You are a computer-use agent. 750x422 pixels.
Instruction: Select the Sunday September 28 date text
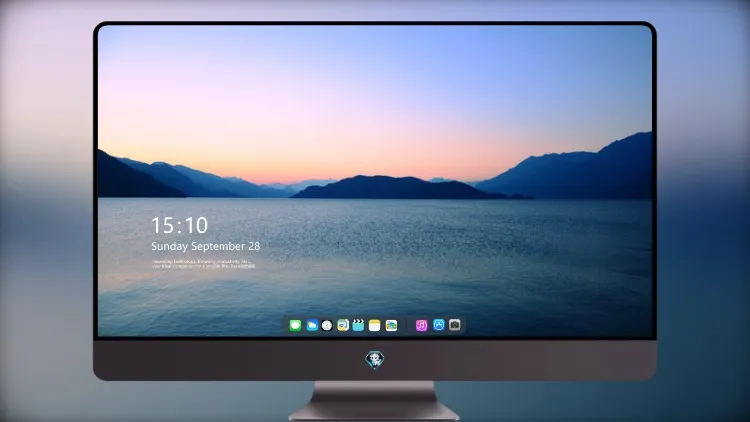point(206,246)
